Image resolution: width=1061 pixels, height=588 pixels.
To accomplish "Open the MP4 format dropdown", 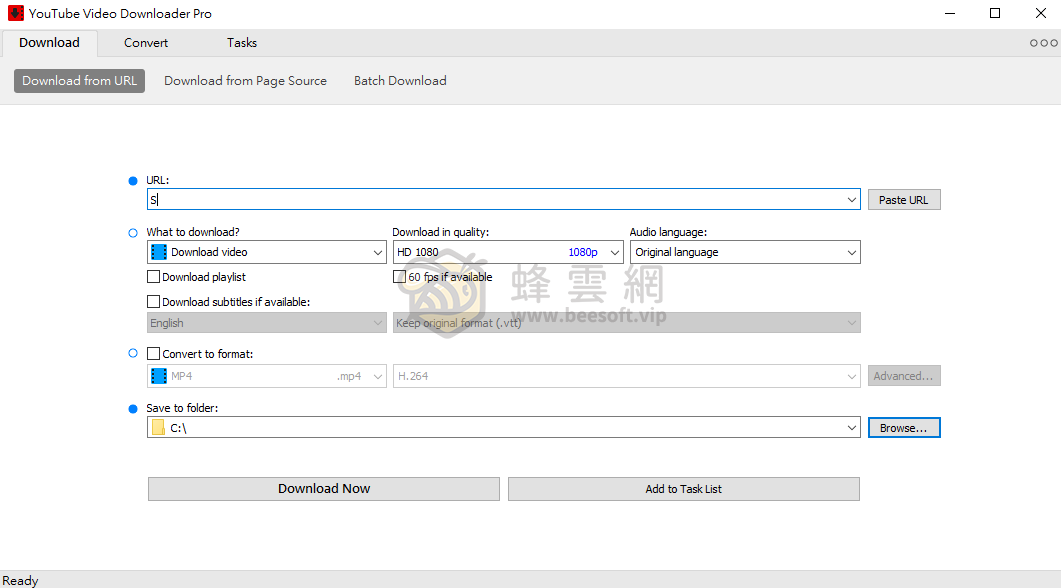I will 267,376.
